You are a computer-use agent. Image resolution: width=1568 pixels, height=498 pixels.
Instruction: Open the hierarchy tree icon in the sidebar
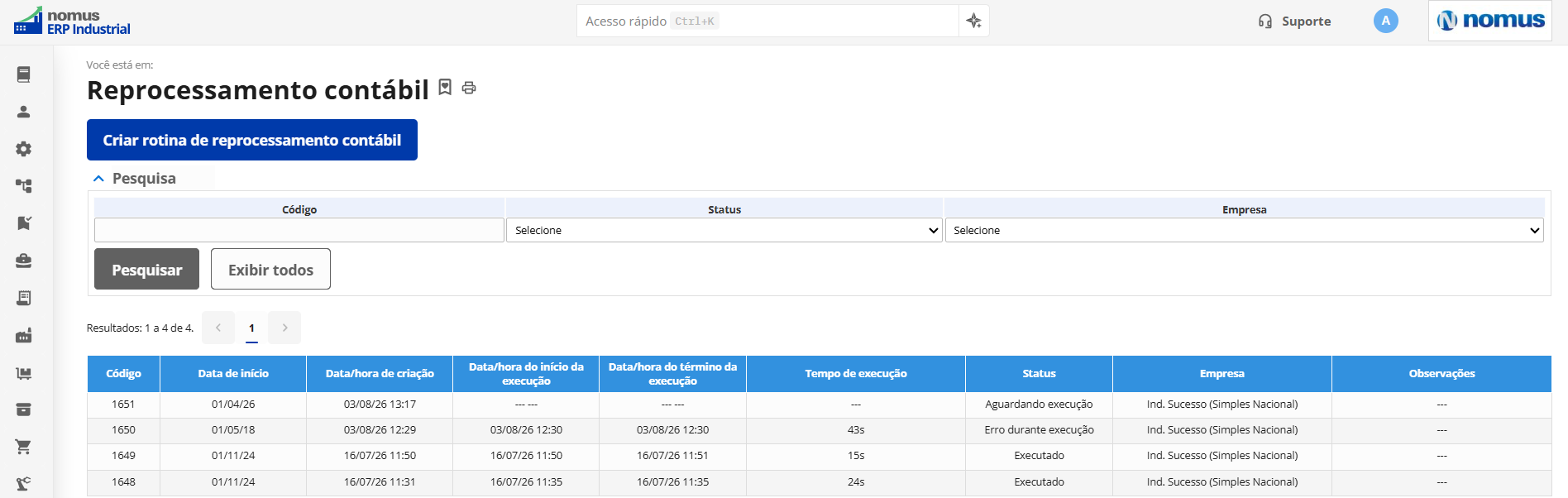[x=24, y=186]
